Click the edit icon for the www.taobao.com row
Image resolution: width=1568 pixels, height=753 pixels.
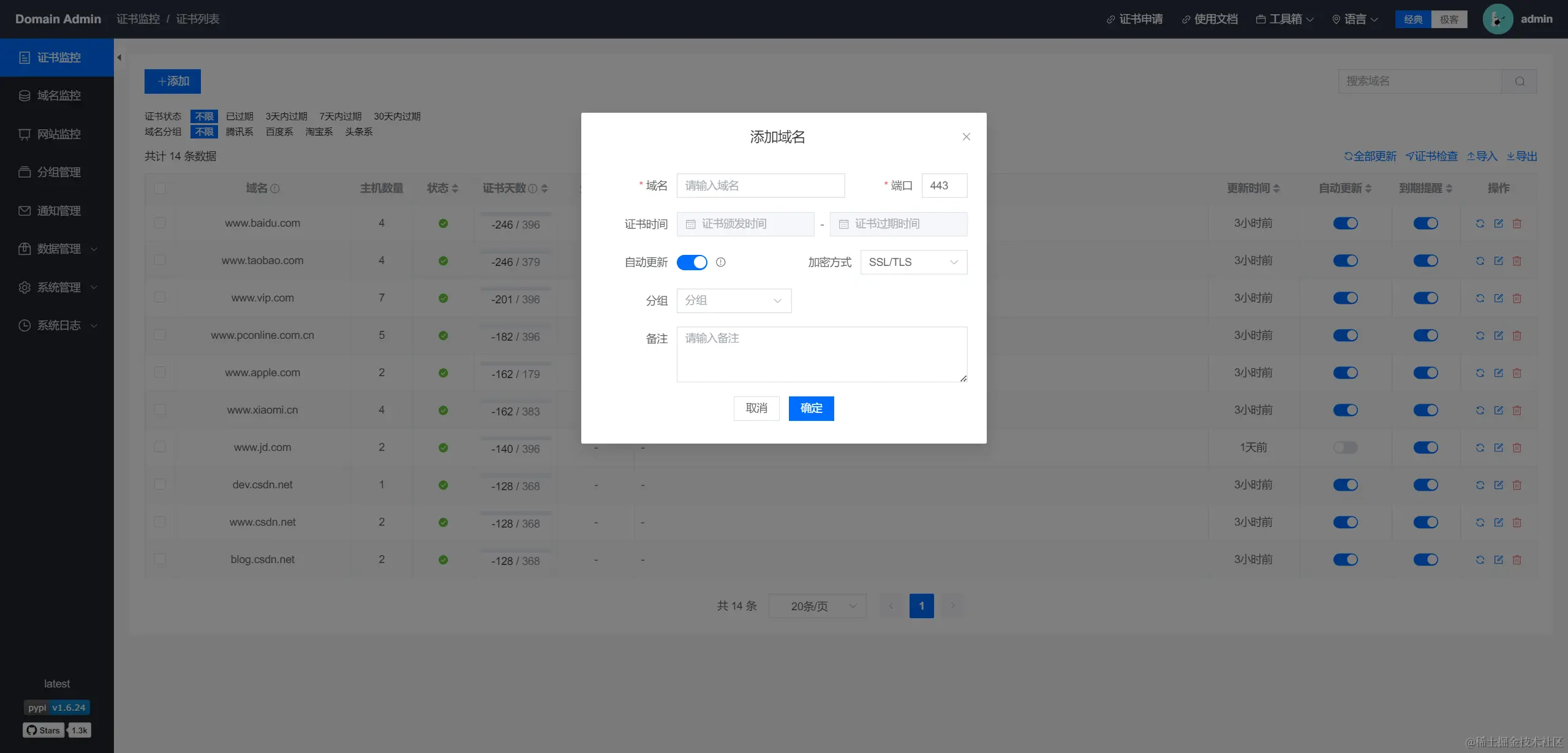tap(1498, 261)
